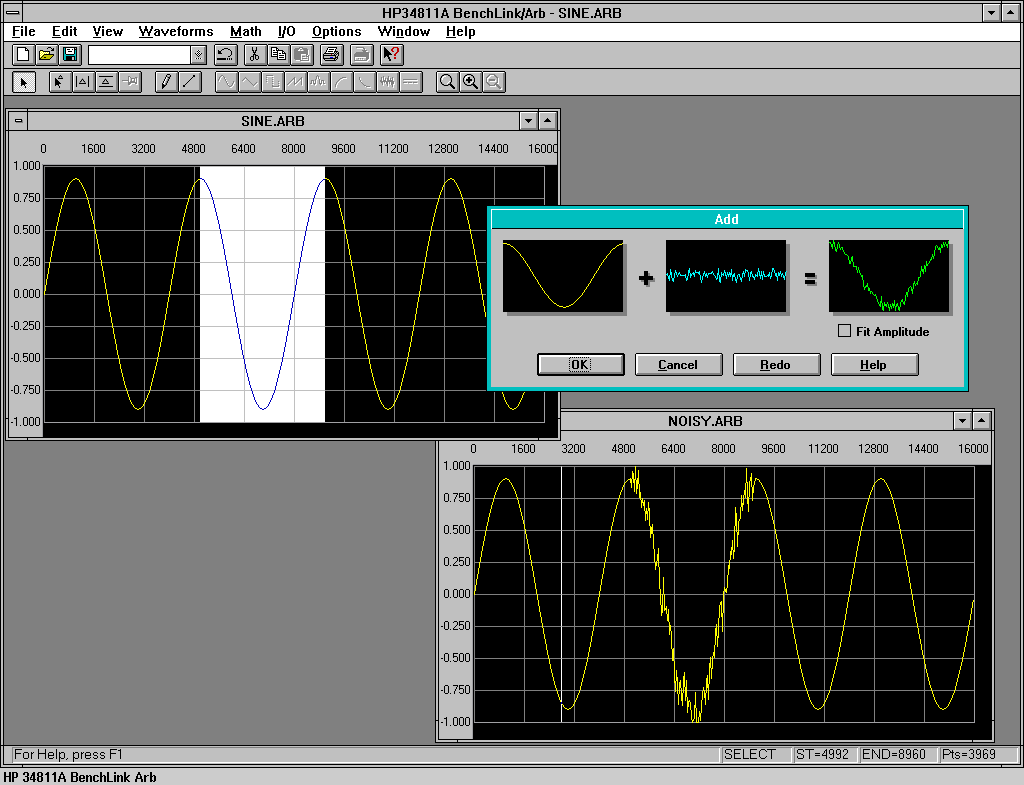This screenshot has width=1024, height=785.
Task: Click the New document icon
Action: tap(23, 55)
